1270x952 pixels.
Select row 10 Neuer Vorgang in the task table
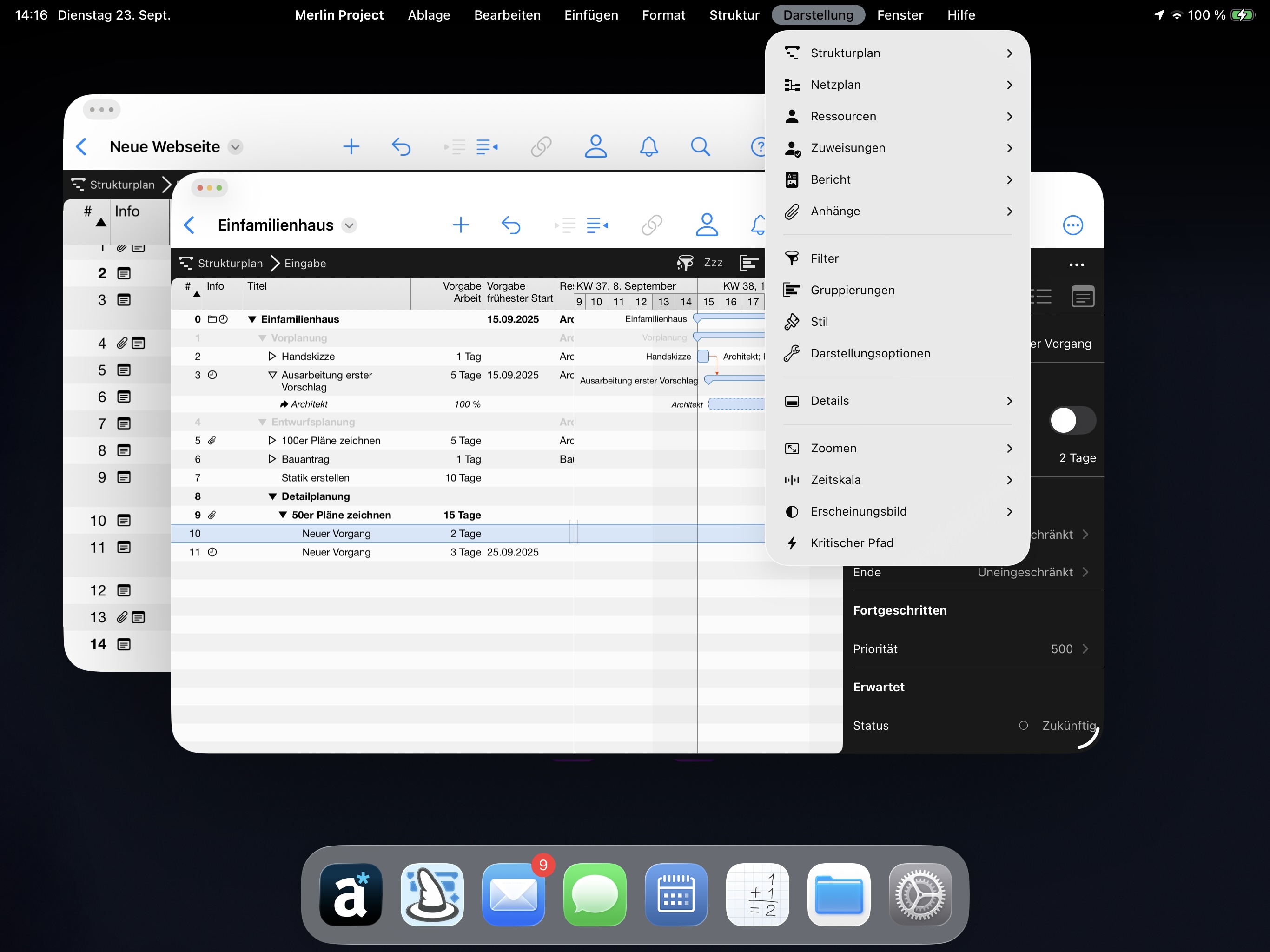tap(337, 534)
